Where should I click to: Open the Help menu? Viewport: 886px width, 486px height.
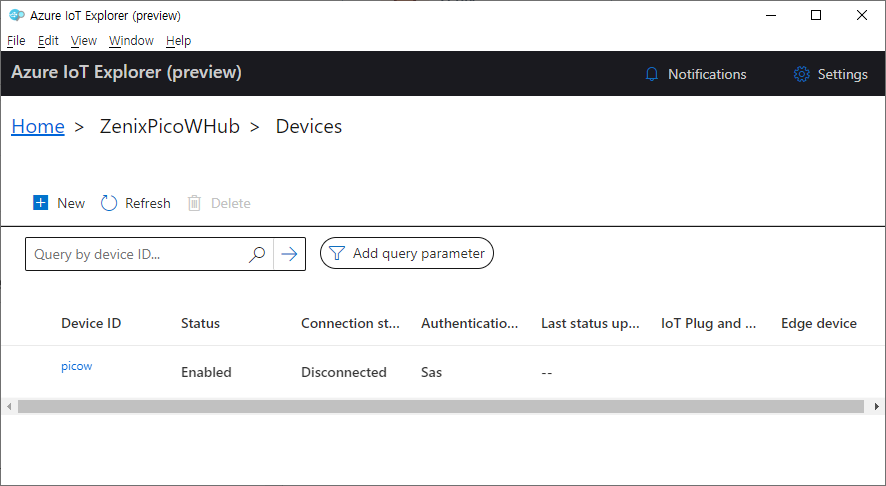179,41
